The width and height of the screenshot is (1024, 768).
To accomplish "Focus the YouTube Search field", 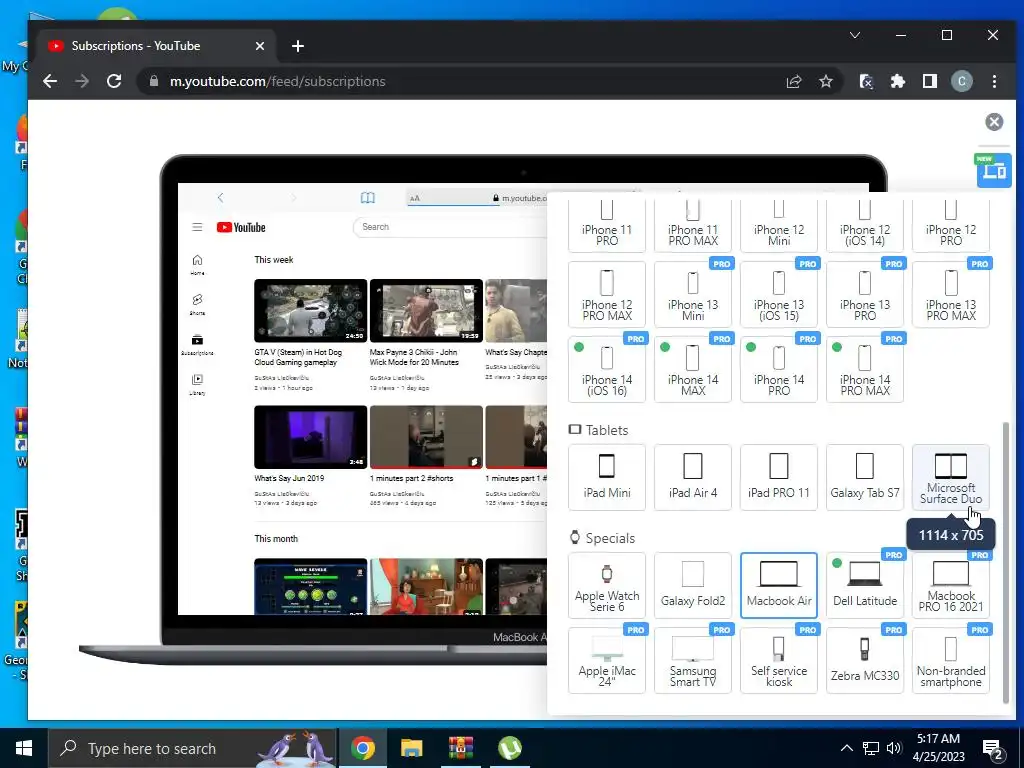I will pos(451,227).
